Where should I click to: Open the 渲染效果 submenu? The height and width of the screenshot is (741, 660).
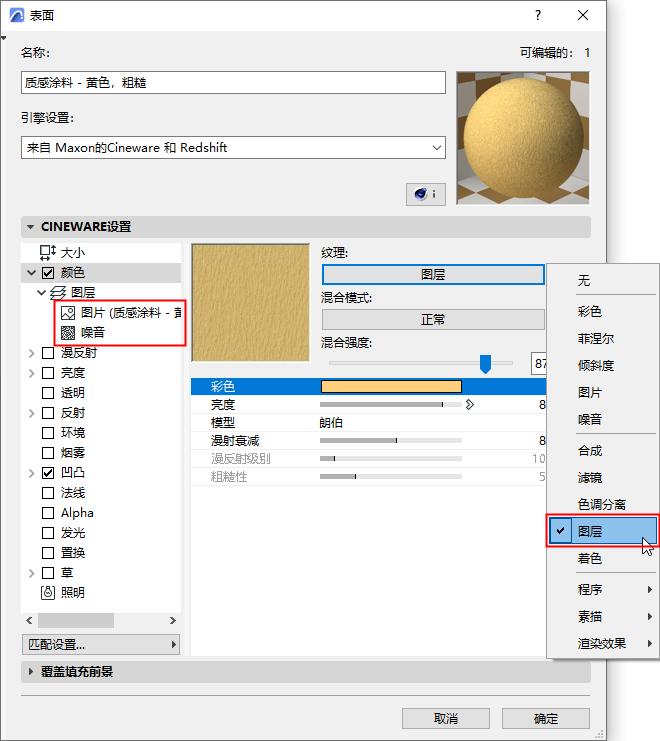[602, 644]
